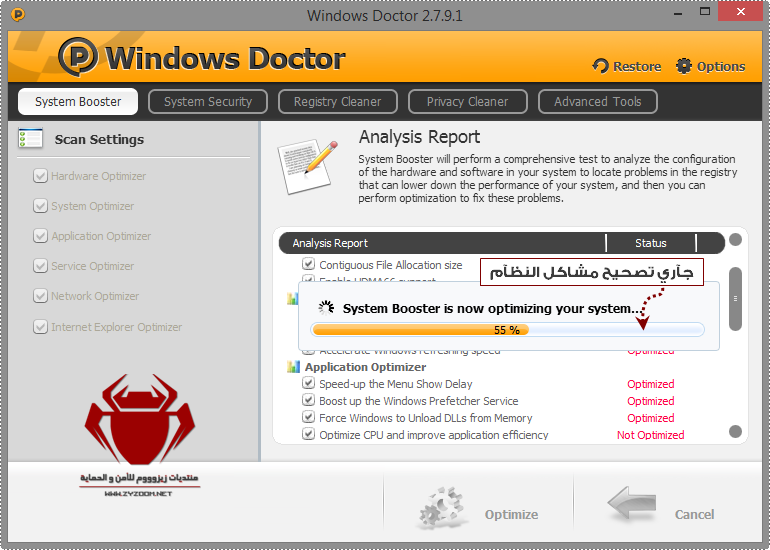Click Optimized status for Windows Prefetcher Service
The image size is (770, 550).
[x=651, y=401]
